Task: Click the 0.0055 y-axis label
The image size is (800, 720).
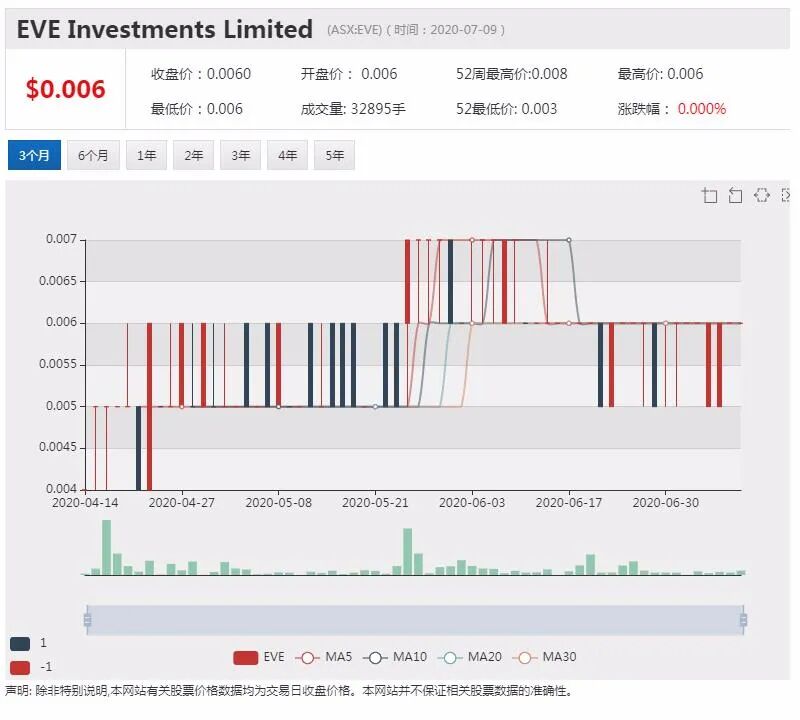Action: (x=58, y=364)
